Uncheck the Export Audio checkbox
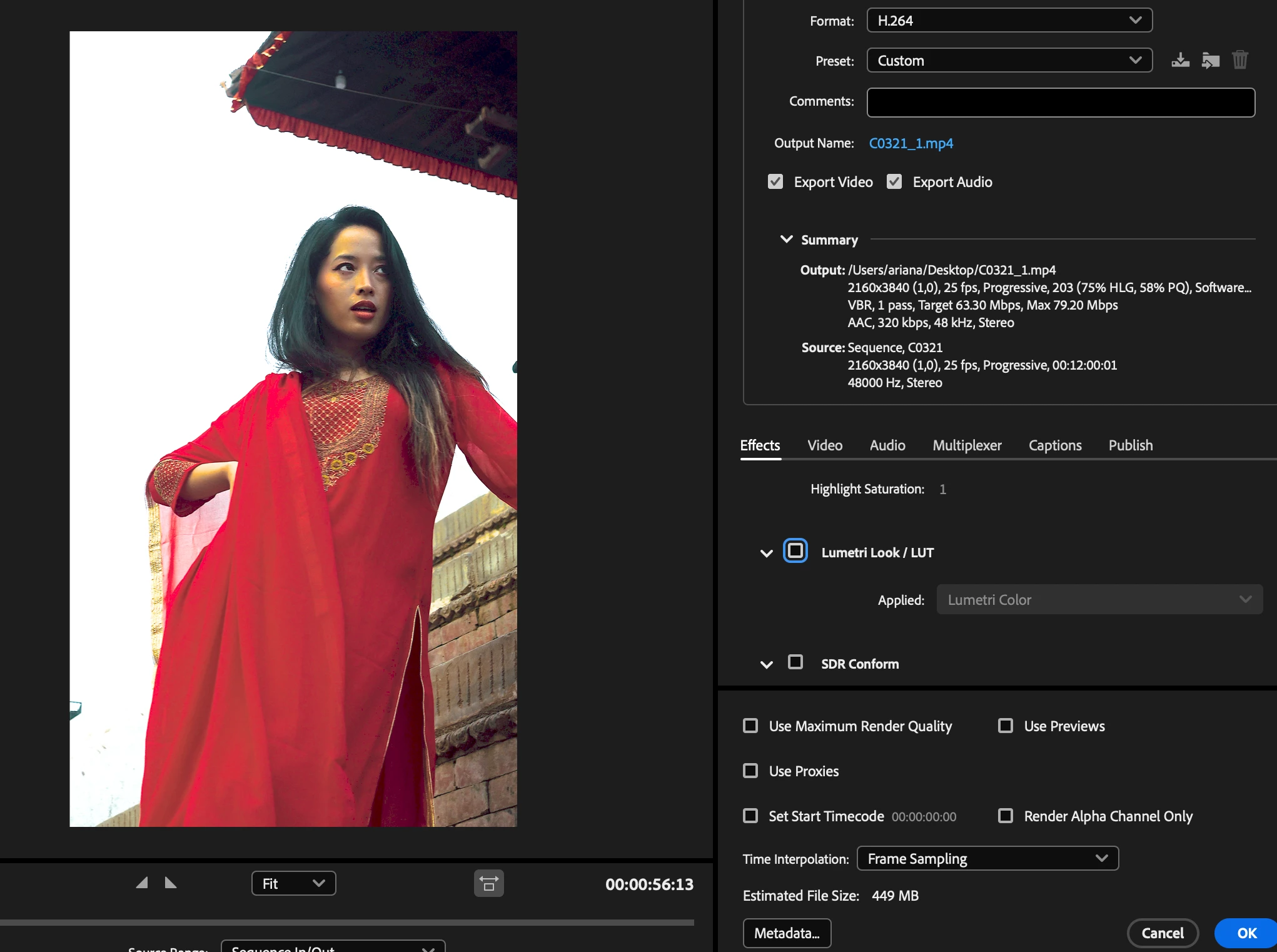 [x=894, y=182]
